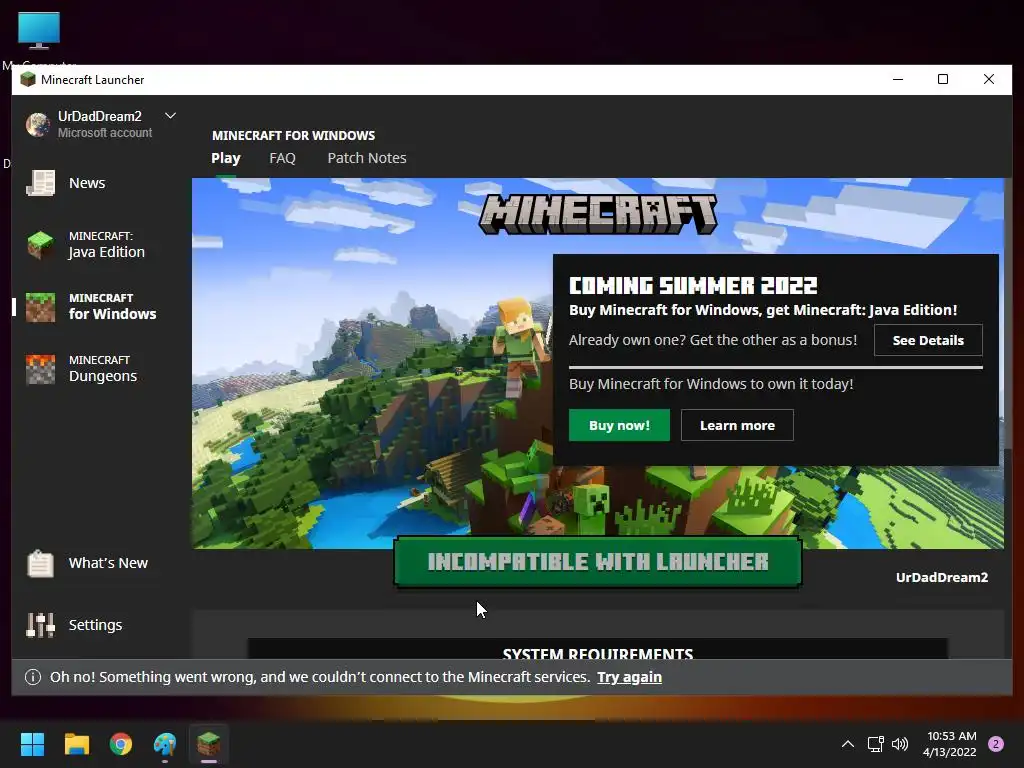This screenshot has height=768, width=1024.
Task: Click the Minecraft logo in the banner
Action: [x=598, y=214]
